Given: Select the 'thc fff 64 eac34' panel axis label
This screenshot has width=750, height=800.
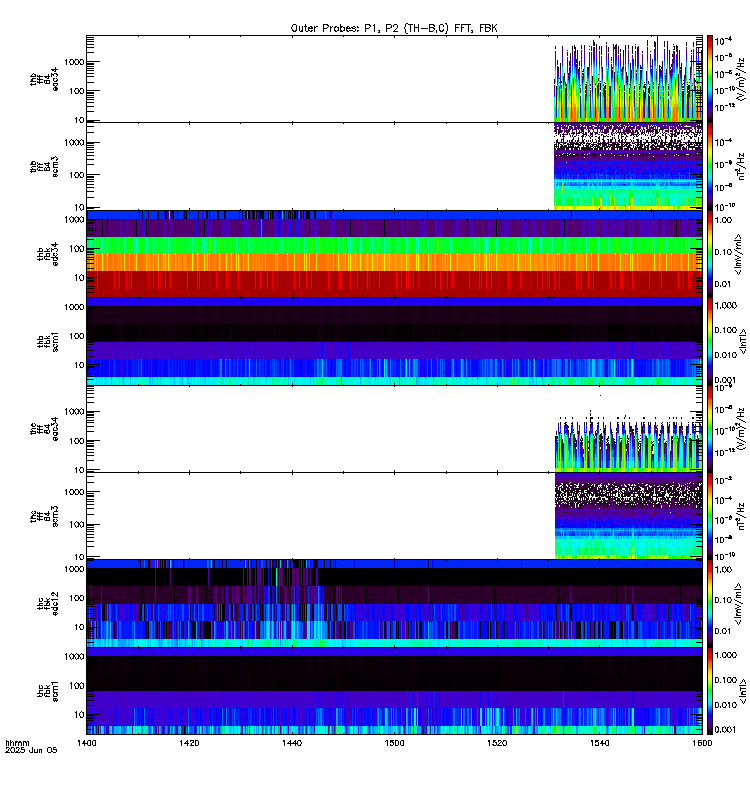Looking at the screenshot, I should pos(44,429).
